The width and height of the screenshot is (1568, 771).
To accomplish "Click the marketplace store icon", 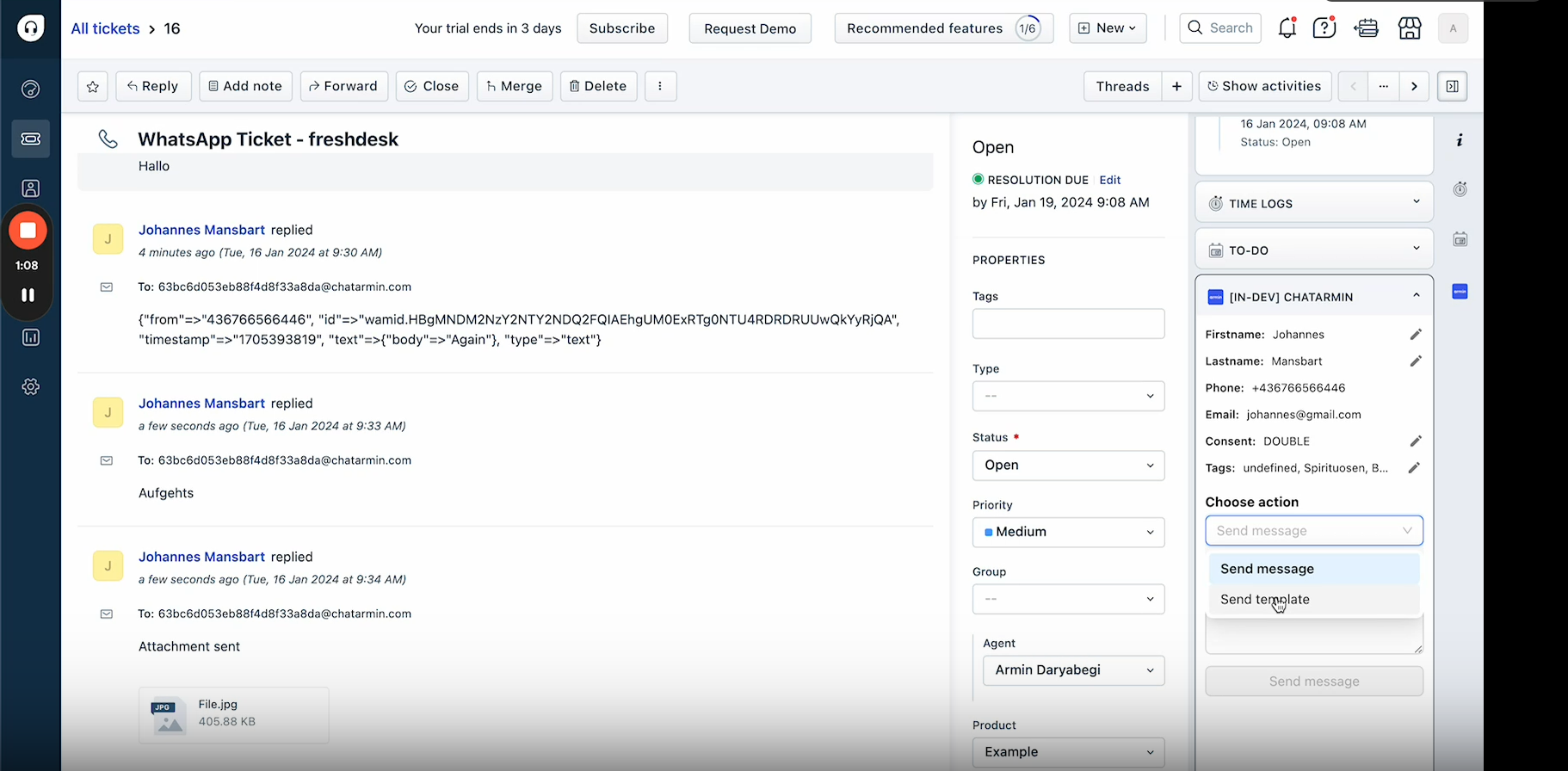I will pos(1410,28).
